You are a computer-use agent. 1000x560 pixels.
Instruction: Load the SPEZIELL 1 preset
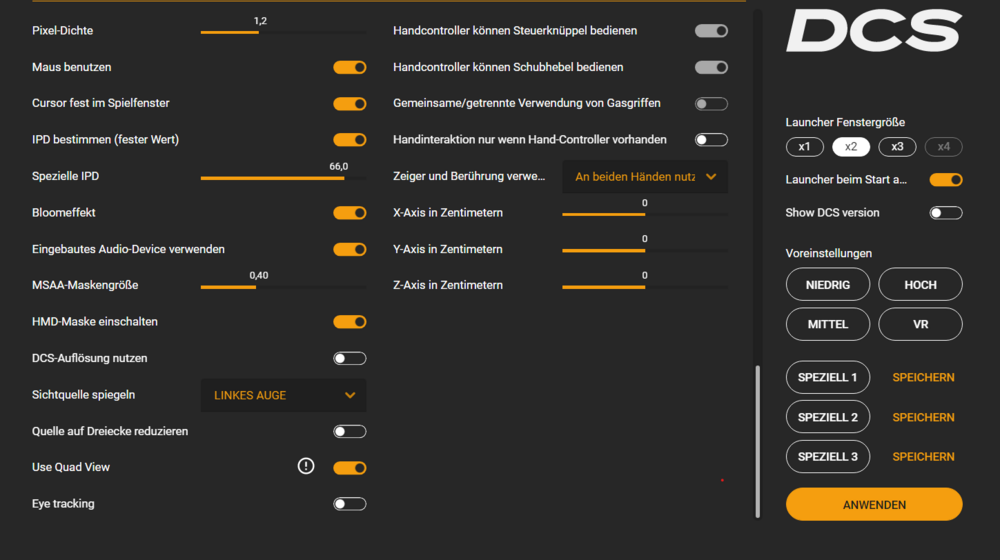[827, 377]
